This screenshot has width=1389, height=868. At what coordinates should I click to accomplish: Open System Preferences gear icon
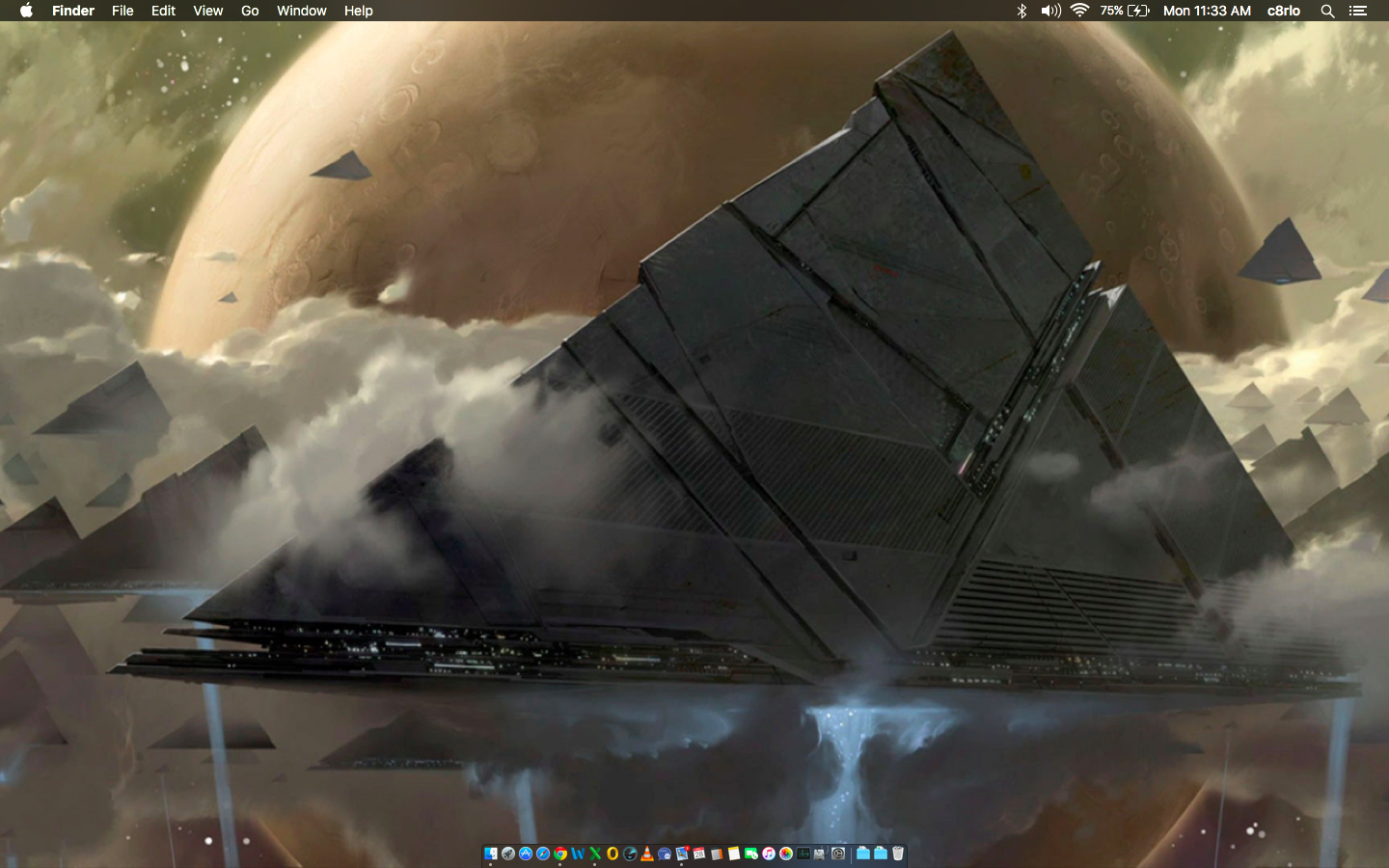(x=838, y=854)
